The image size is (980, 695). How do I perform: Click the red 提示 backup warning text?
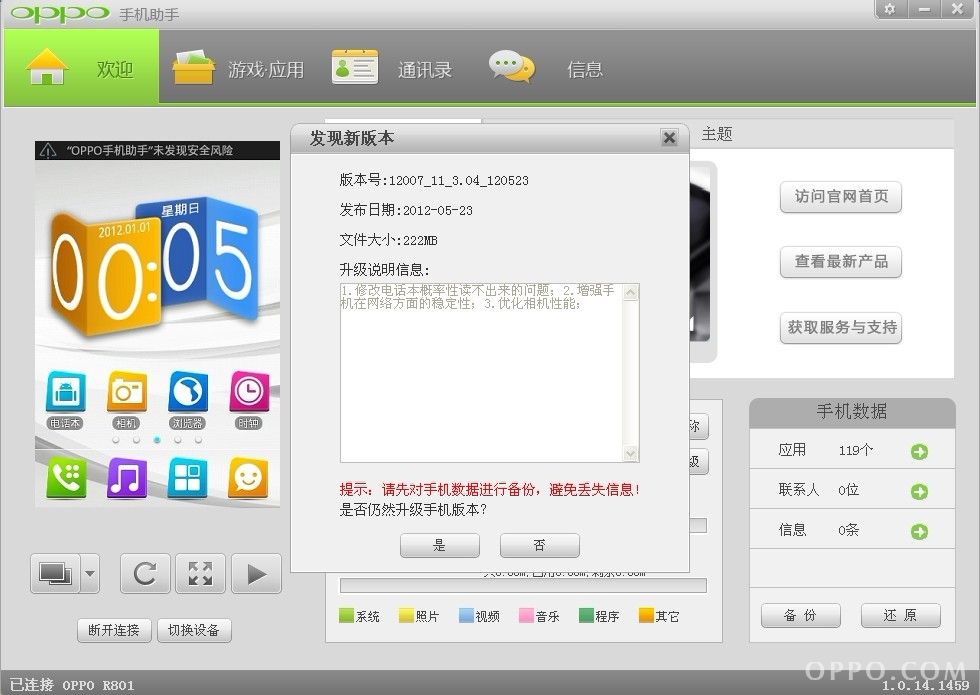(x=489, y=489)
